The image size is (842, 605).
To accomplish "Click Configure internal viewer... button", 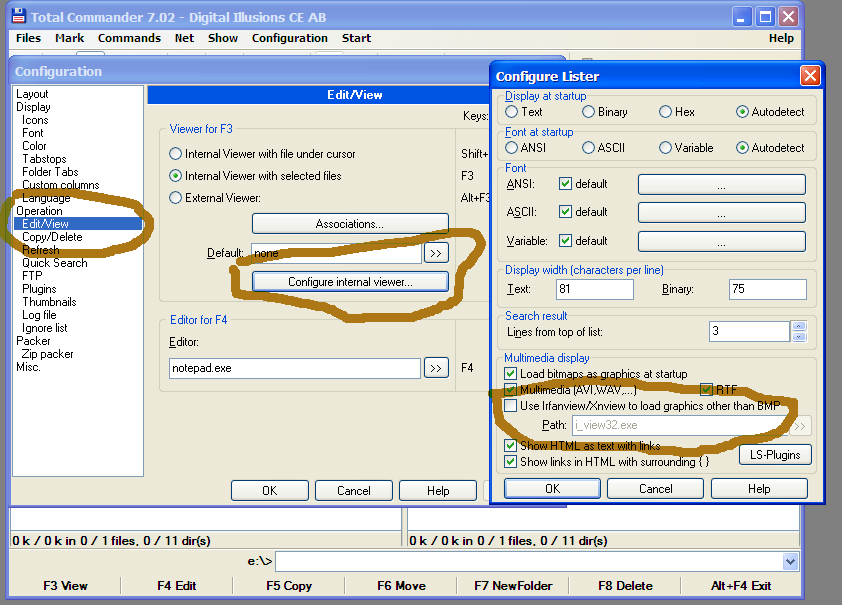I will [x=350, y=282].
